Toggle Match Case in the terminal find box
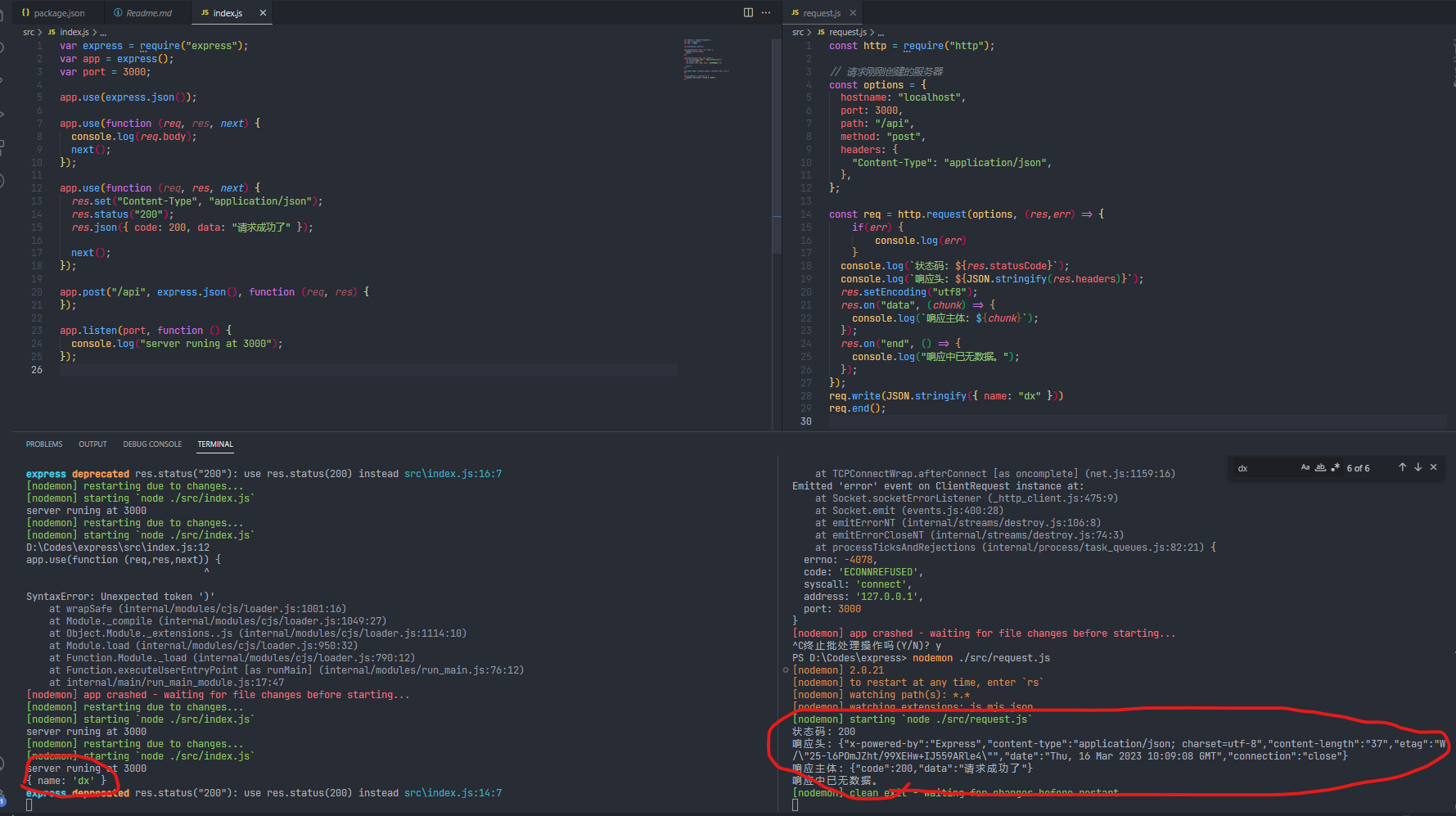The image size is (1456, 816). (x=1305, y=467)
